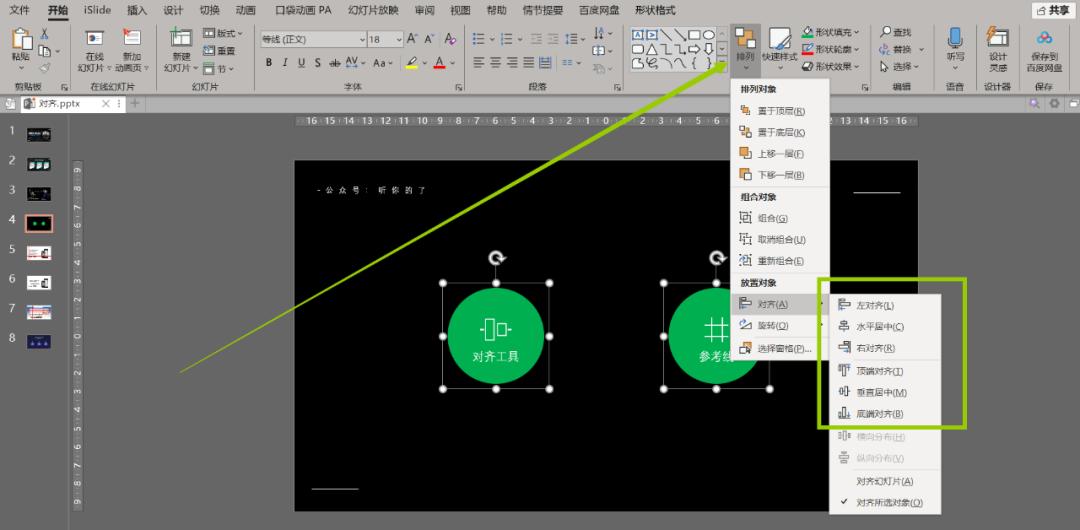This screenshot has height=530, width=1080.
Task: Enable 对齐幻灯片 align to slide option
Action: tap(884, 481)
